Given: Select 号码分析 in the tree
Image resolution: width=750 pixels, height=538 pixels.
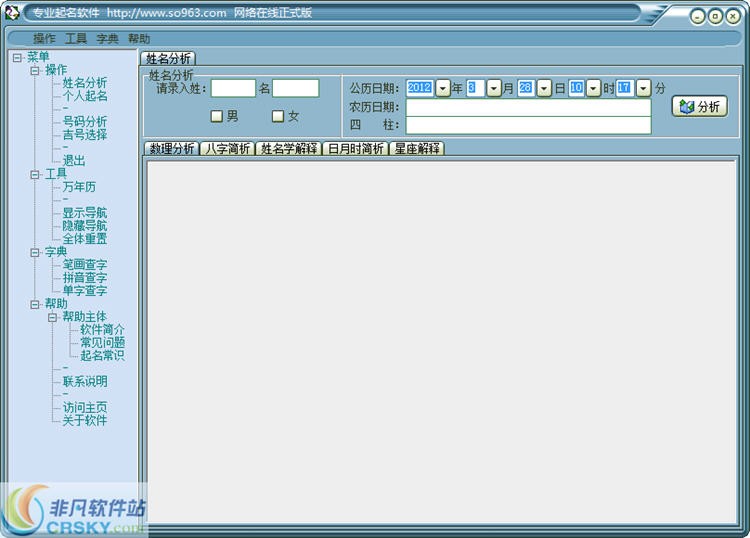Looking at the screenshot, I should click(85, 122).
